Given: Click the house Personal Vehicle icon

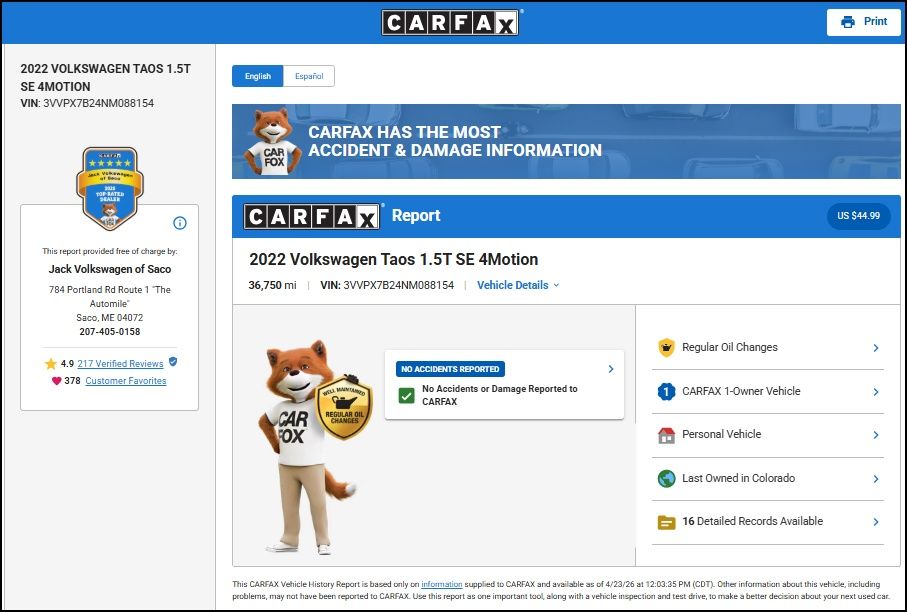Looking at the screenshot, I should tap(666, 435).
